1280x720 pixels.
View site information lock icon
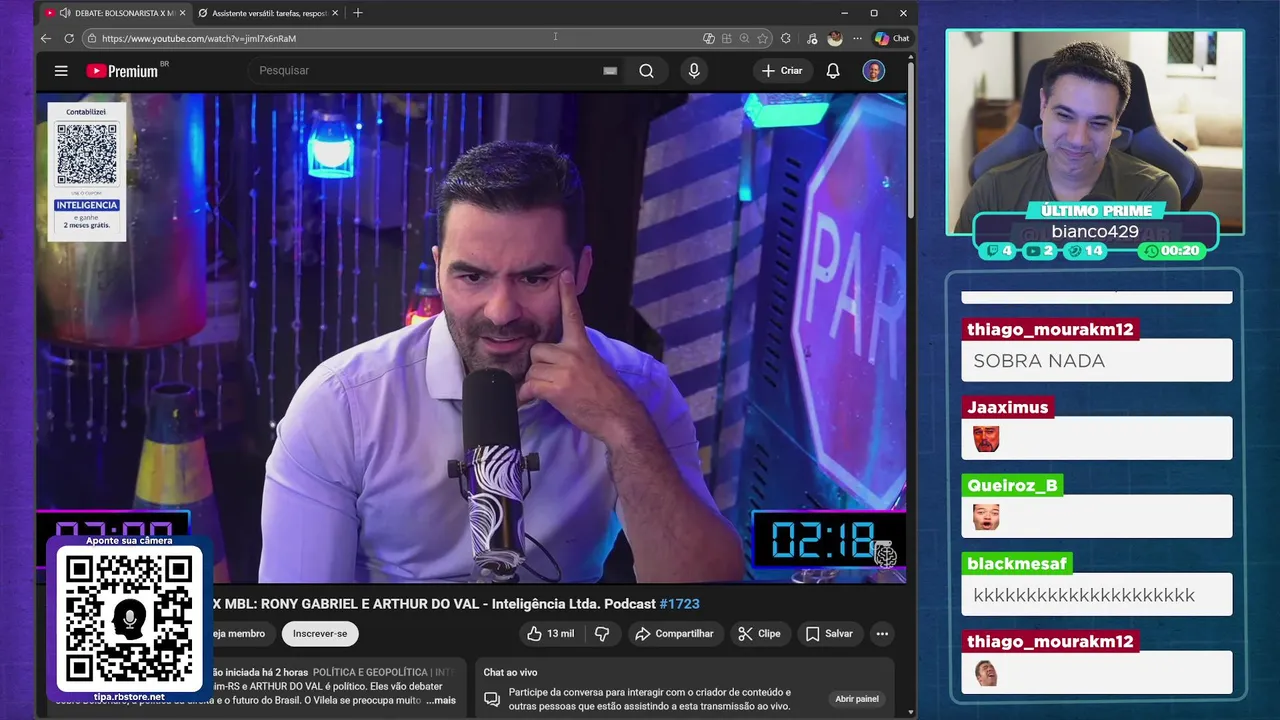pyautogui.click(x=91, y=38)
